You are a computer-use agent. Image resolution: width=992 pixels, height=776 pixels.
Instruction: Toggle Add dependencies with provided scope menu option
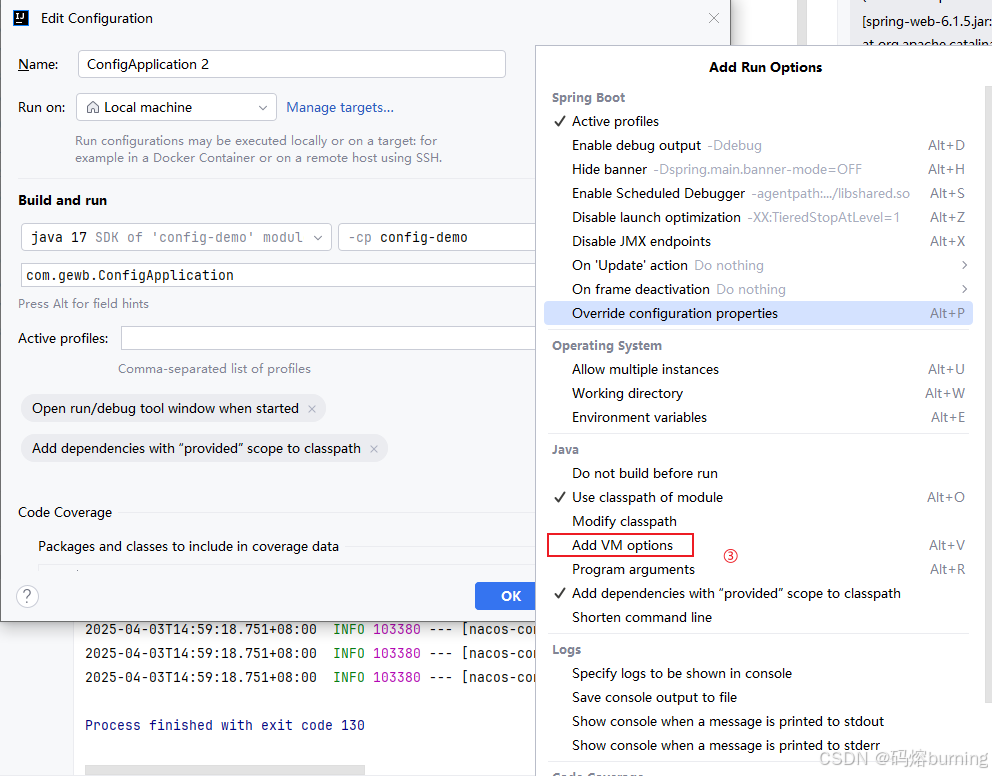[758, 593]
